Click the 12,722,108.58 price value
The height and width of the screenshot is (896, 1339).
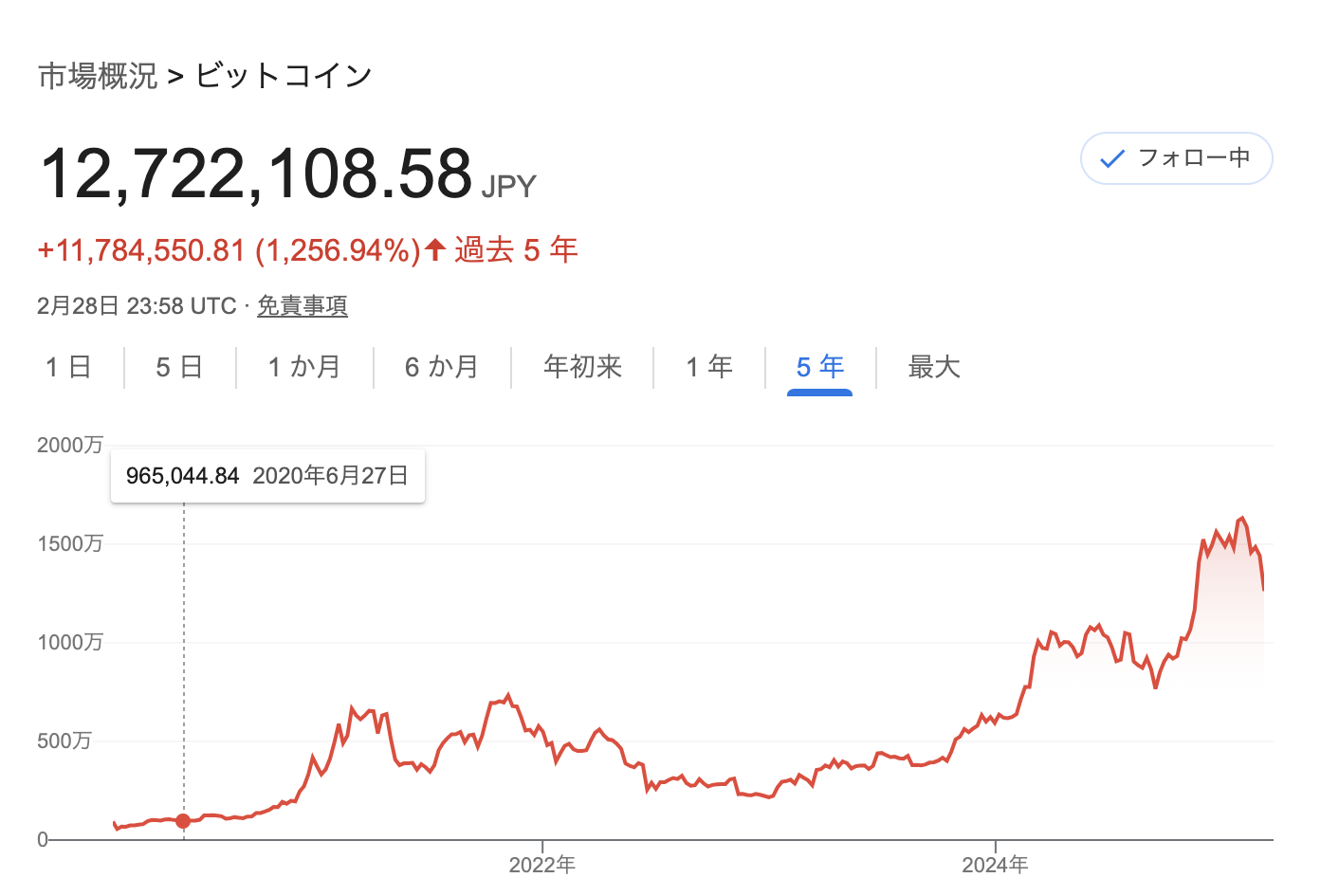(256, 174)
